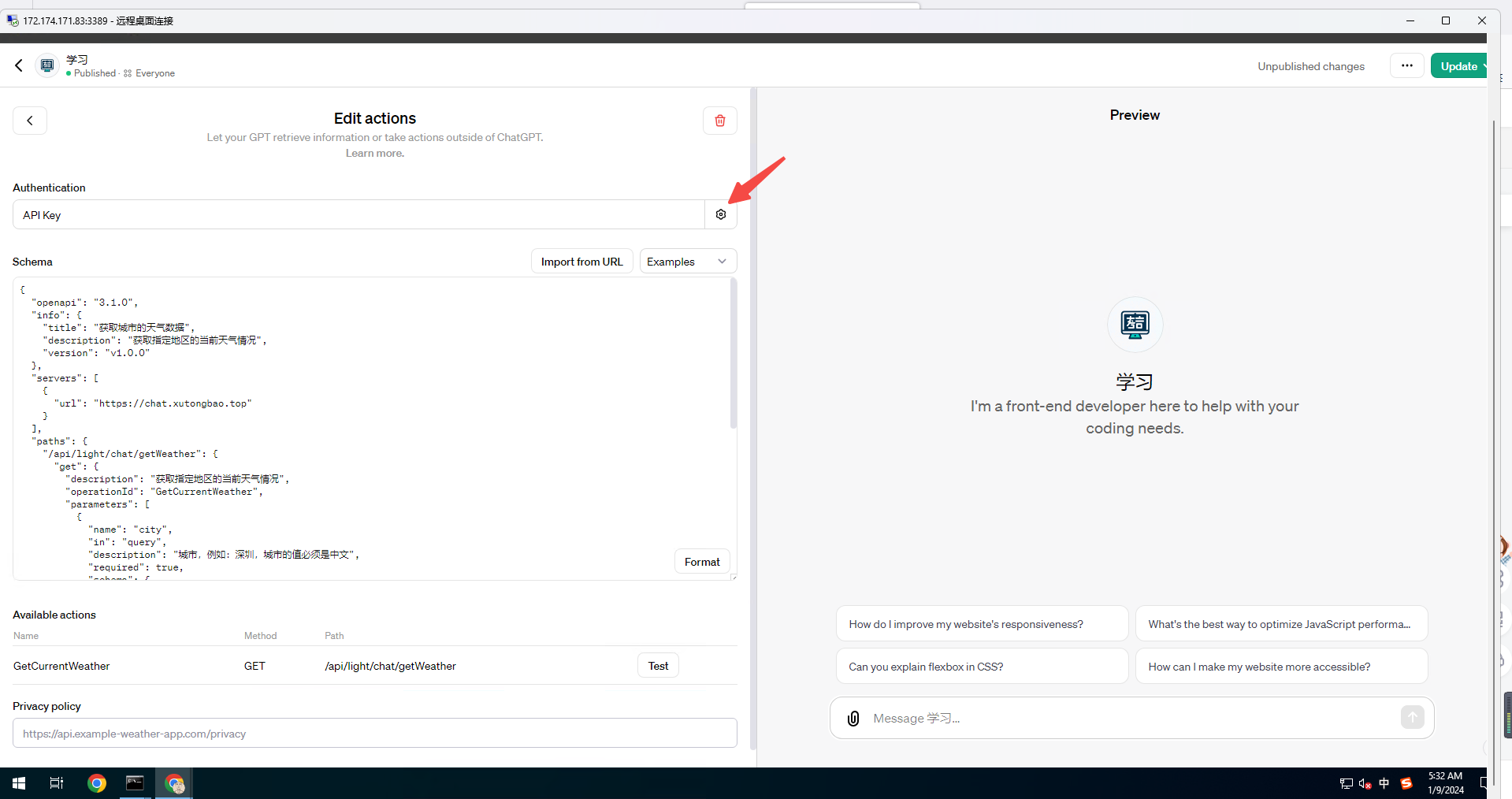Click the authentication settings gear icon
The image size is (1512, 799).
point(720,214)
